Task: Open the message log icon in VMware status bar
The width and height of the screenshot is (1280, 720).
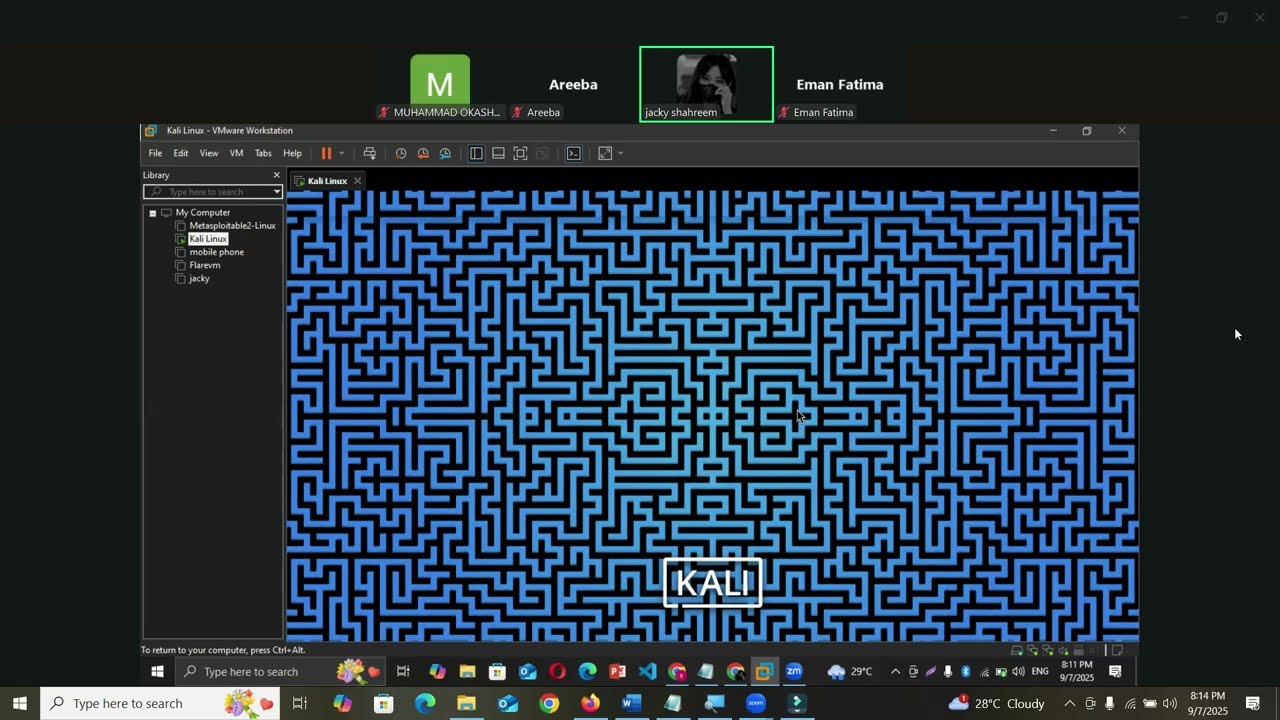Action: (1117, 650)
